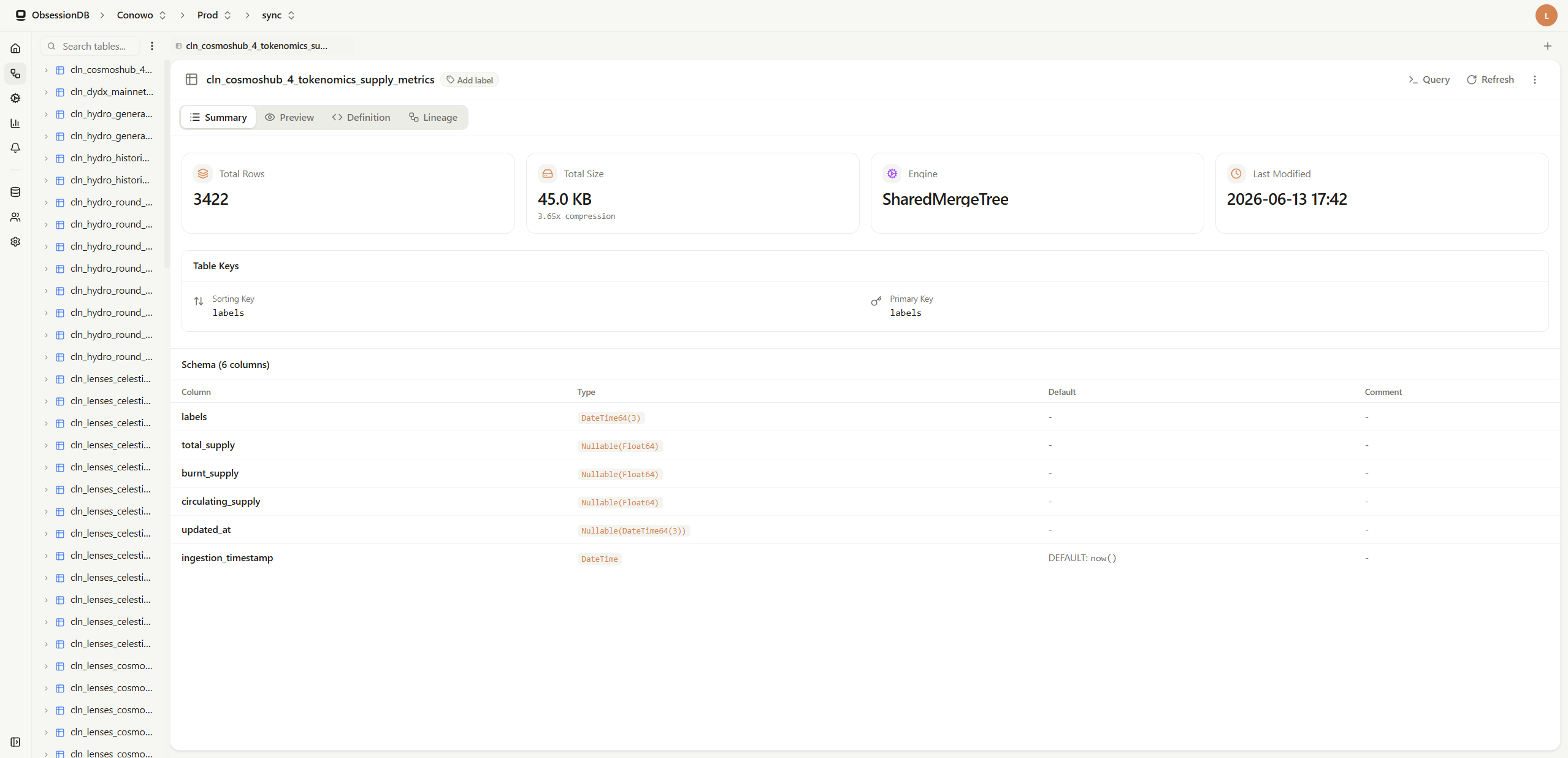Open the Prod environment dropdown
Image resolution: width=1568 pixels, height=758 pixels.
pos(214,15)
